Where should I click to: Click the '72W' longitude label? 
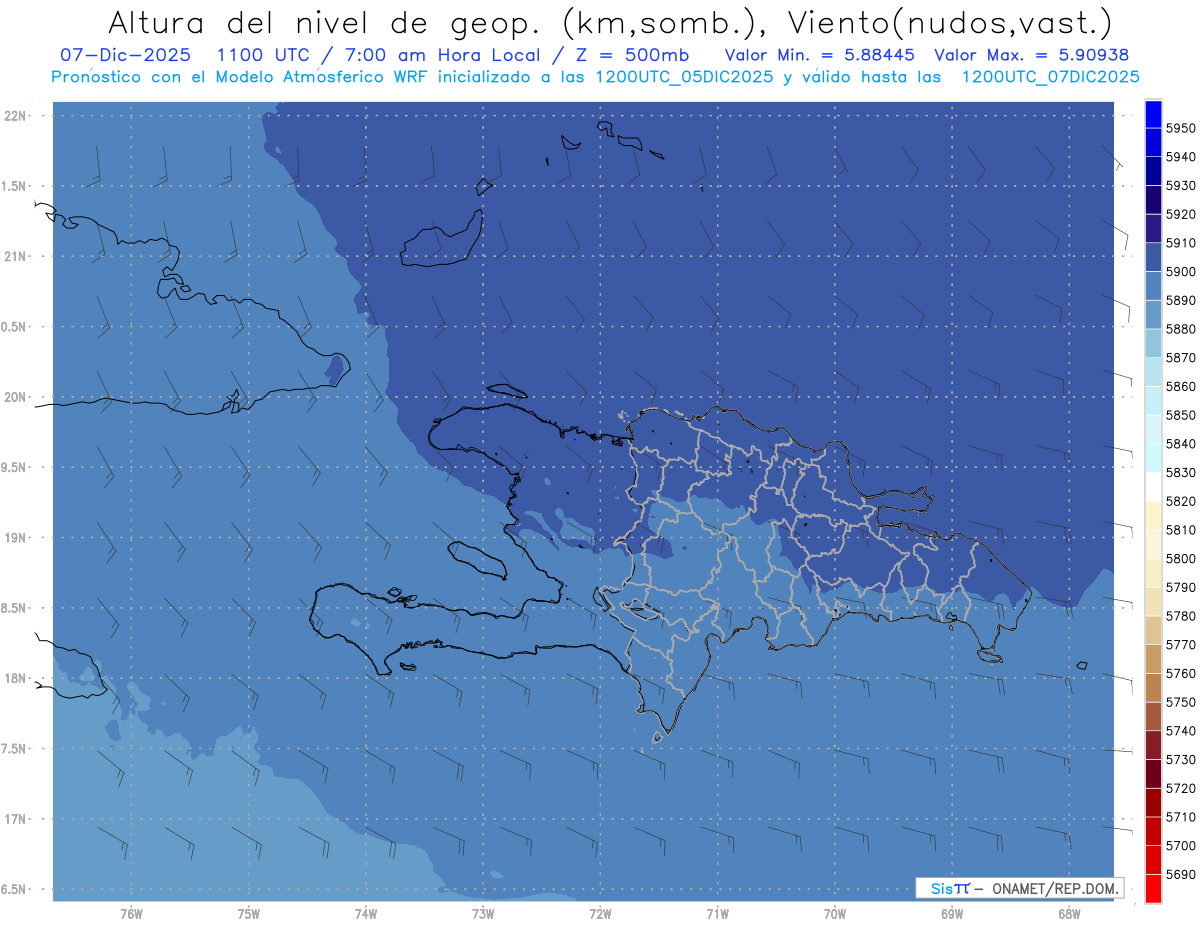pyautogui.click(x=600, y=914)
